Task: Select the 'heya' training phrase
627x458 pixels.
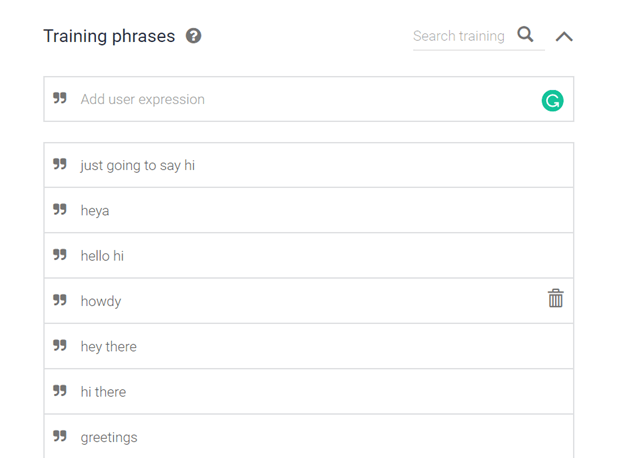Action: (x=95, y=211)
